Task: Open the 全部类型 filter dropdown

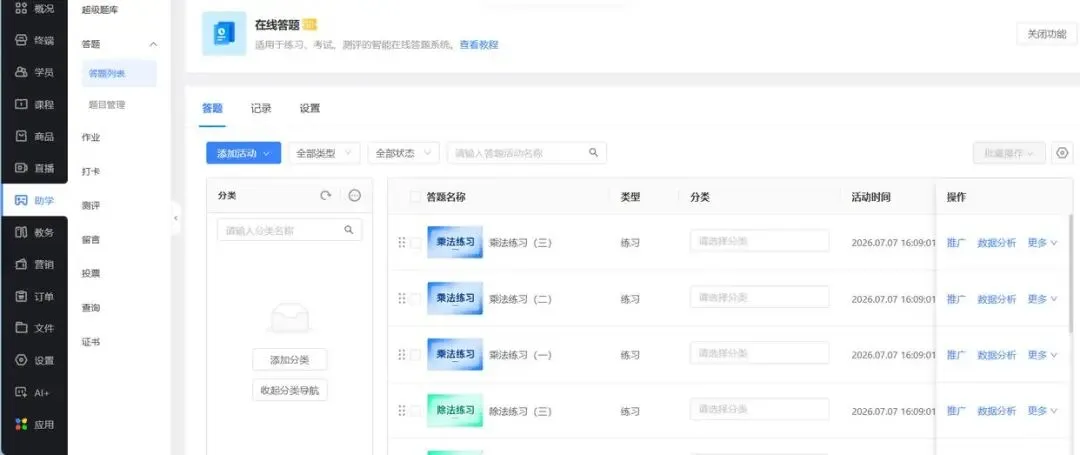Action: click(x=324, y=153)
